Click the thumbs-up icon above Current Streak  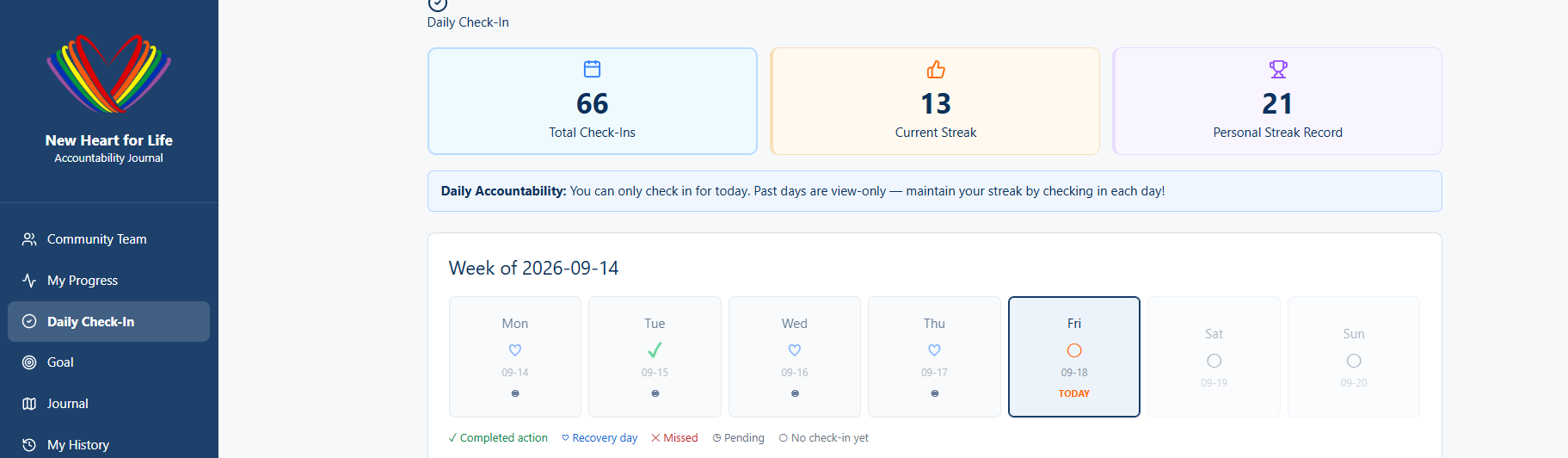pyautogui.click(x=936, y=69)
